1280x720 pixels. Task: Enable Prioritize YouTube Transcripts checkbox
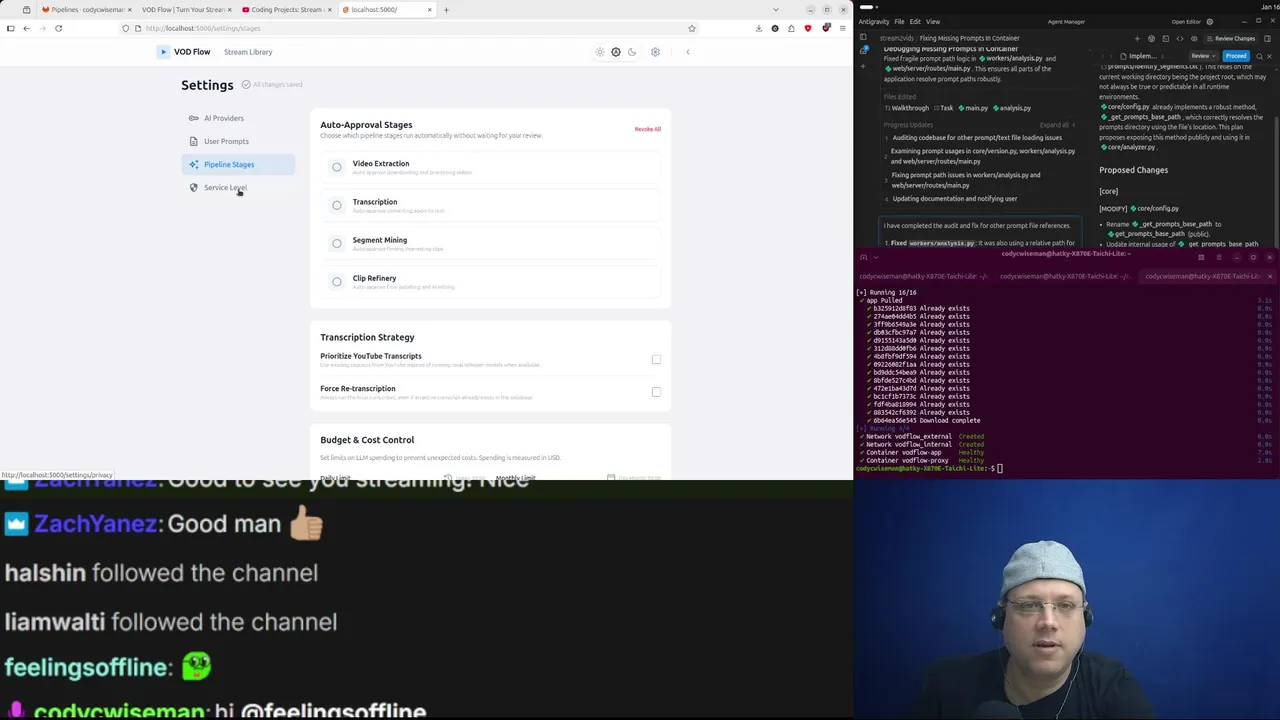[656, 359]
